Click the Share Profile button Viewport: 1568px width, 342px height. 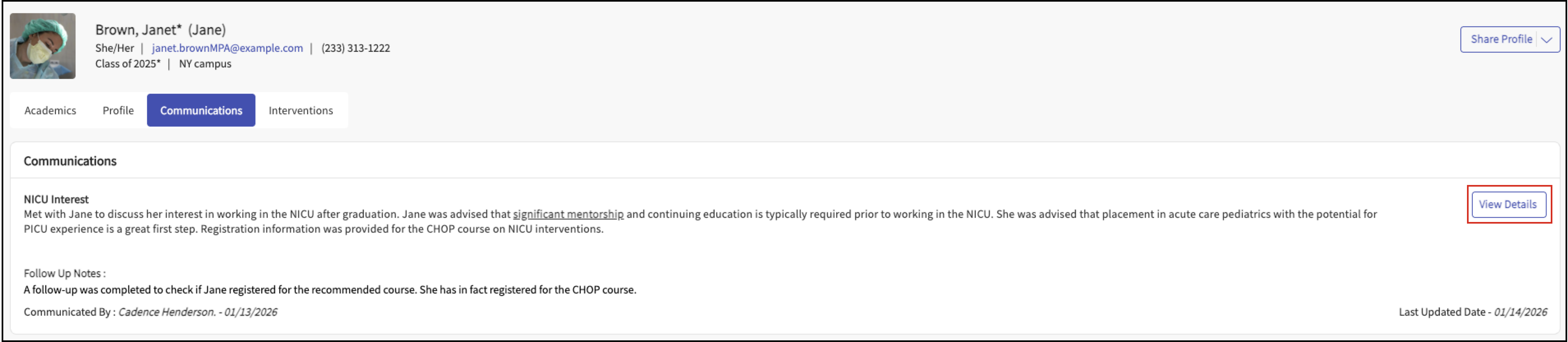coord(1500,39)
